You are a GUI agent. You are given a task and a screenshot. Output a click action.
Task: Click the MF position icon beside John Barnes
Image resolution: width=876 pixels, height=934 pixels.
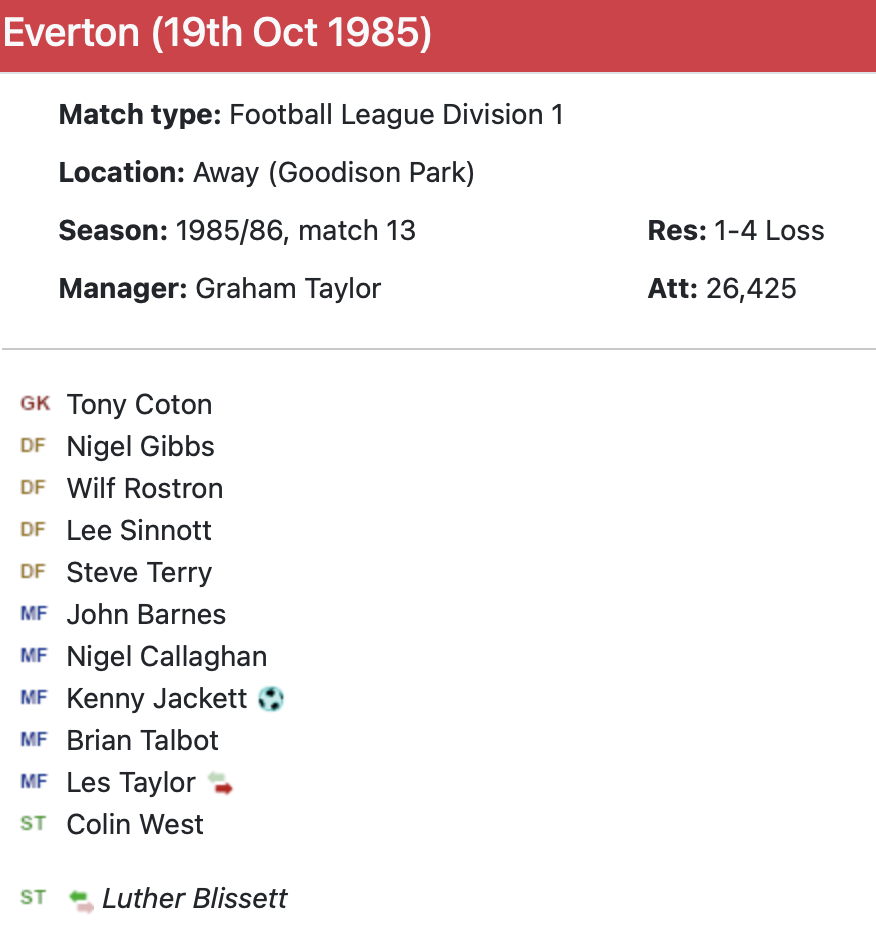(34, 614)
